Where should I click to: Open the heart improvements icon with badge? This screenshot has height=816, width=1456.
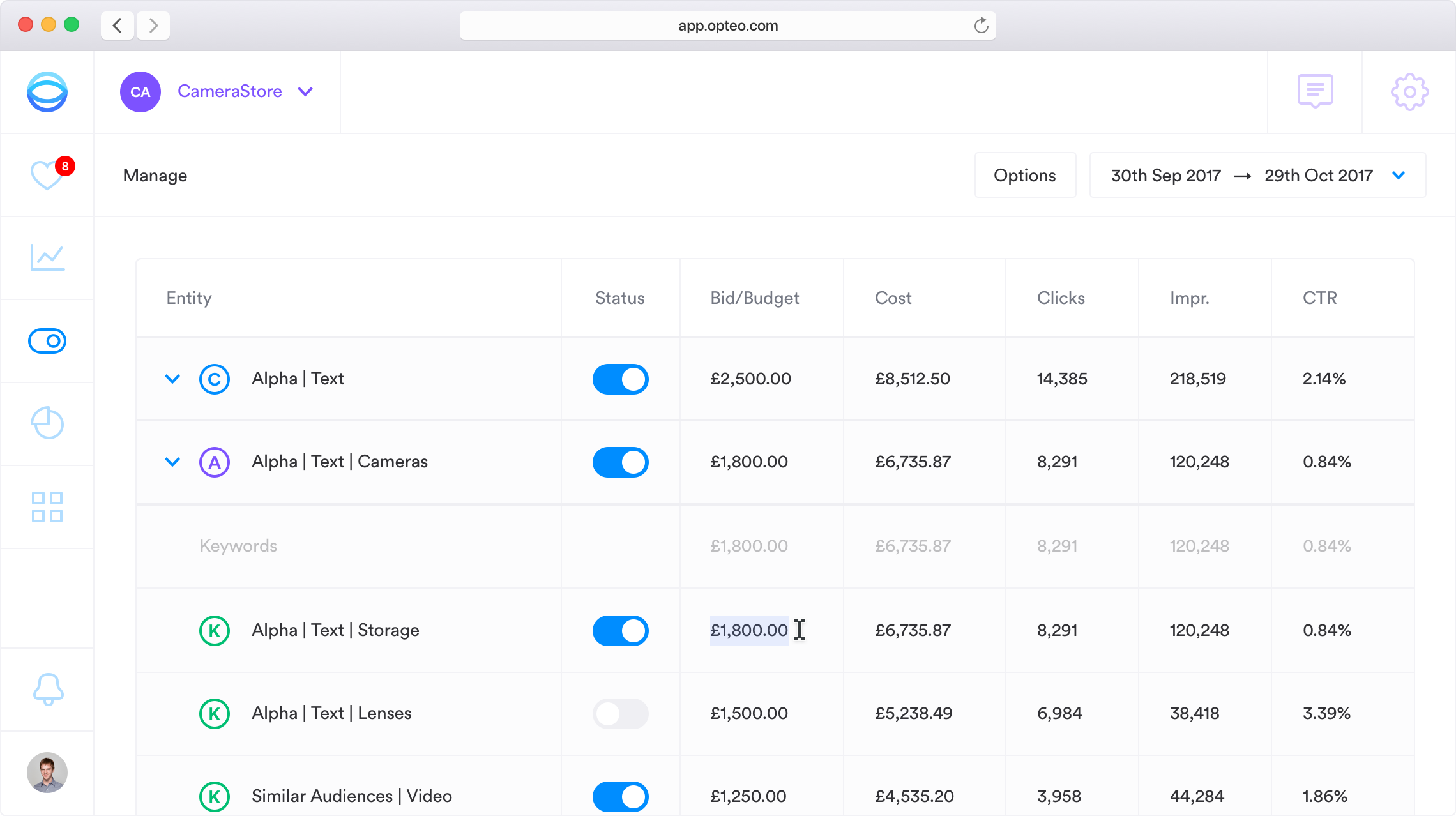coord(47,174)
